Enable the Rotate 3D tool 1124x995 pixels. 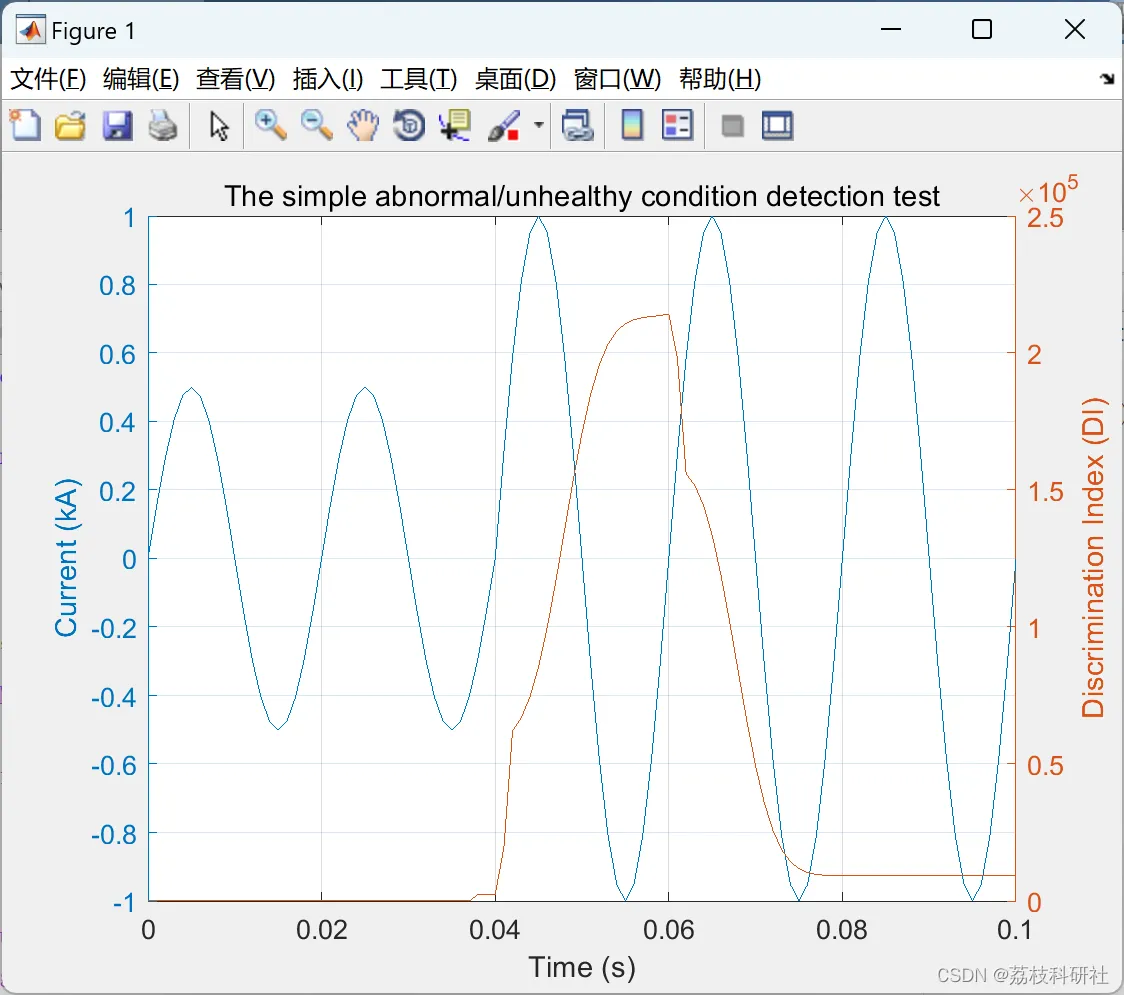[409, 125]
